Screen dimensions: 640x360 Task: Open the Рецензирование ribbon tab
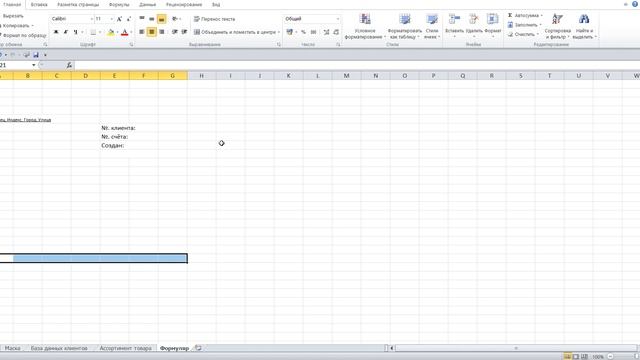point(184,4)
